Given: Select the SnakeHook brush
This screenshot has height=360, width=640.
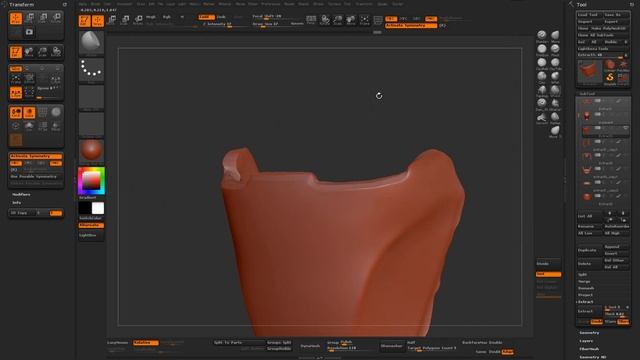Looking at the screenshot, I should pyautogui.click(x=542, y=118).
